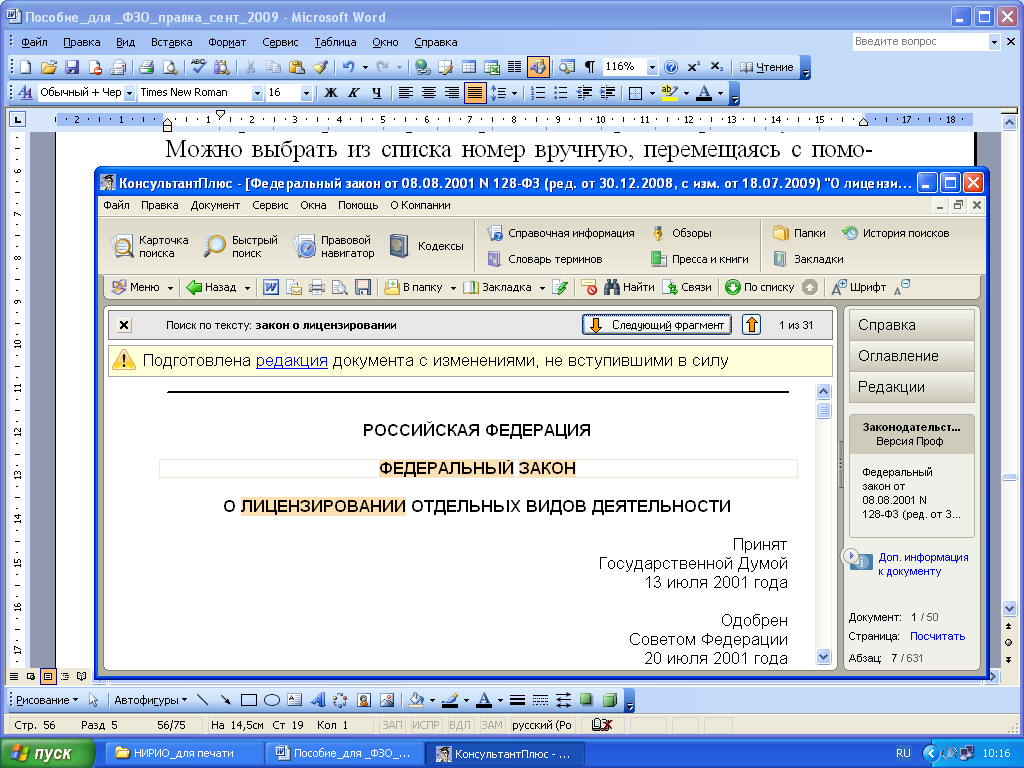1024x768 pixels.
Task: Open Карточка поиска
Action: point(150,246)
